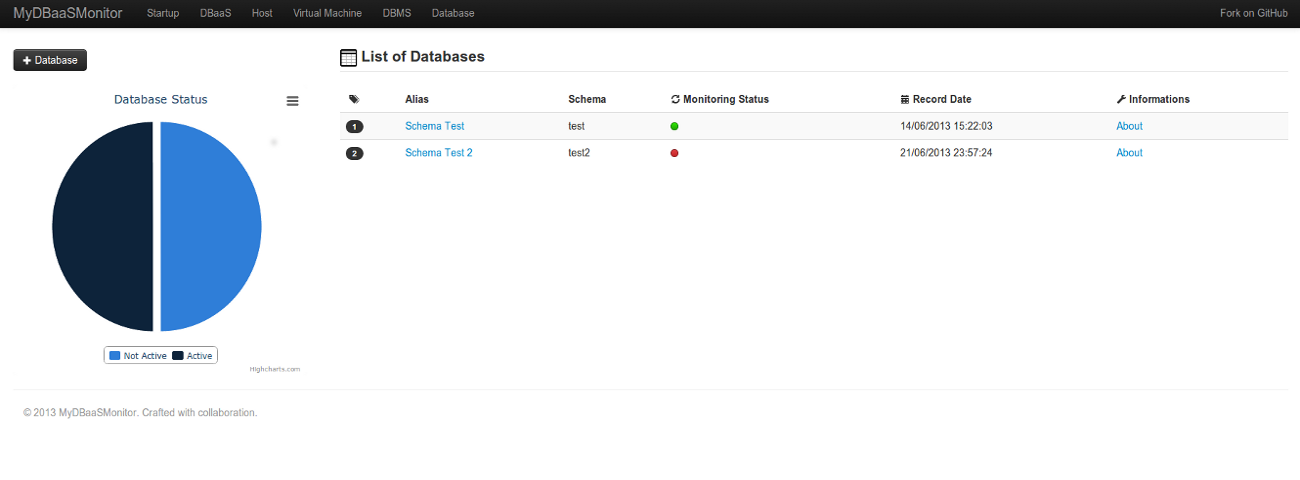1300x480 pixels.
Task: Open the Fork on GitHub link
Action: coord(1254,13)
